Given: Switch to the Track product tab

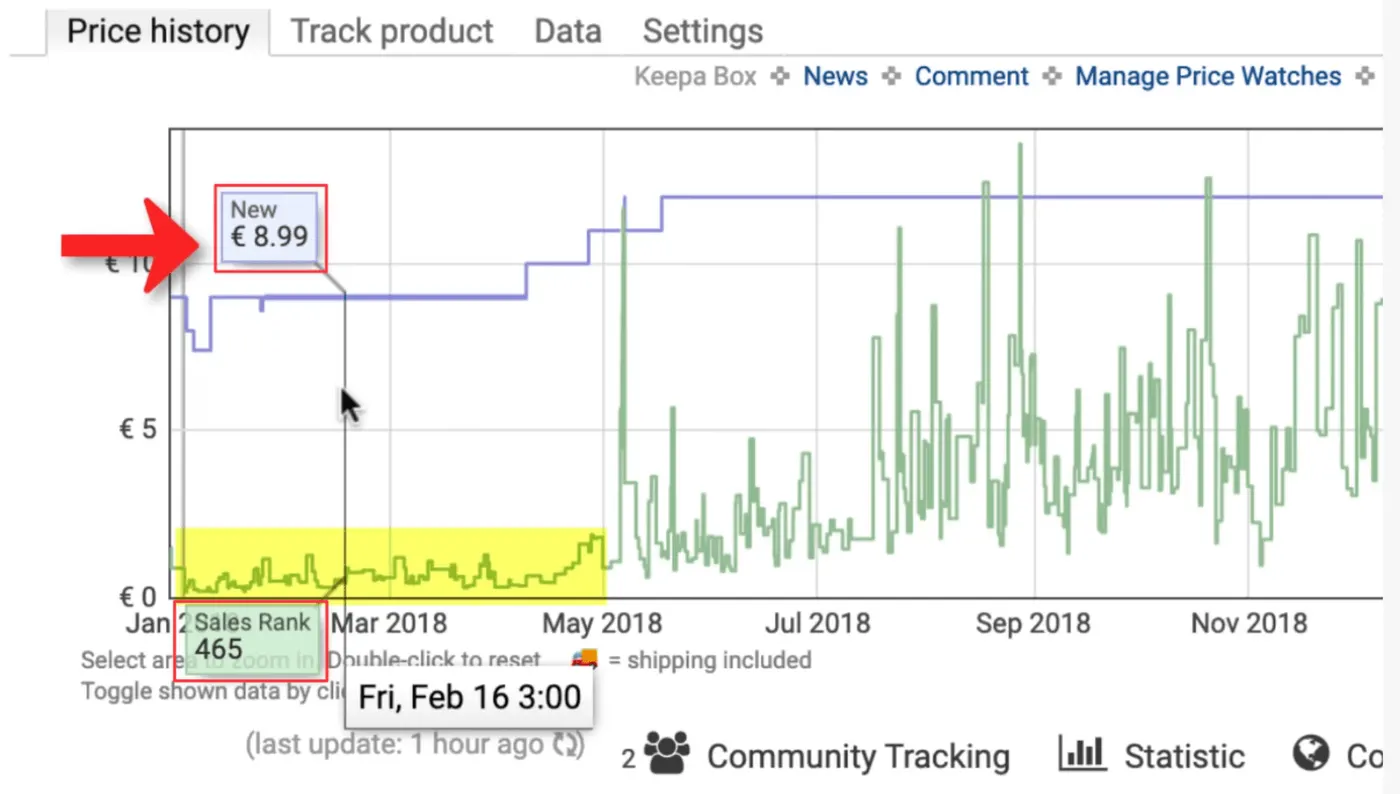Looking at the screenshot, I should 392,32.
